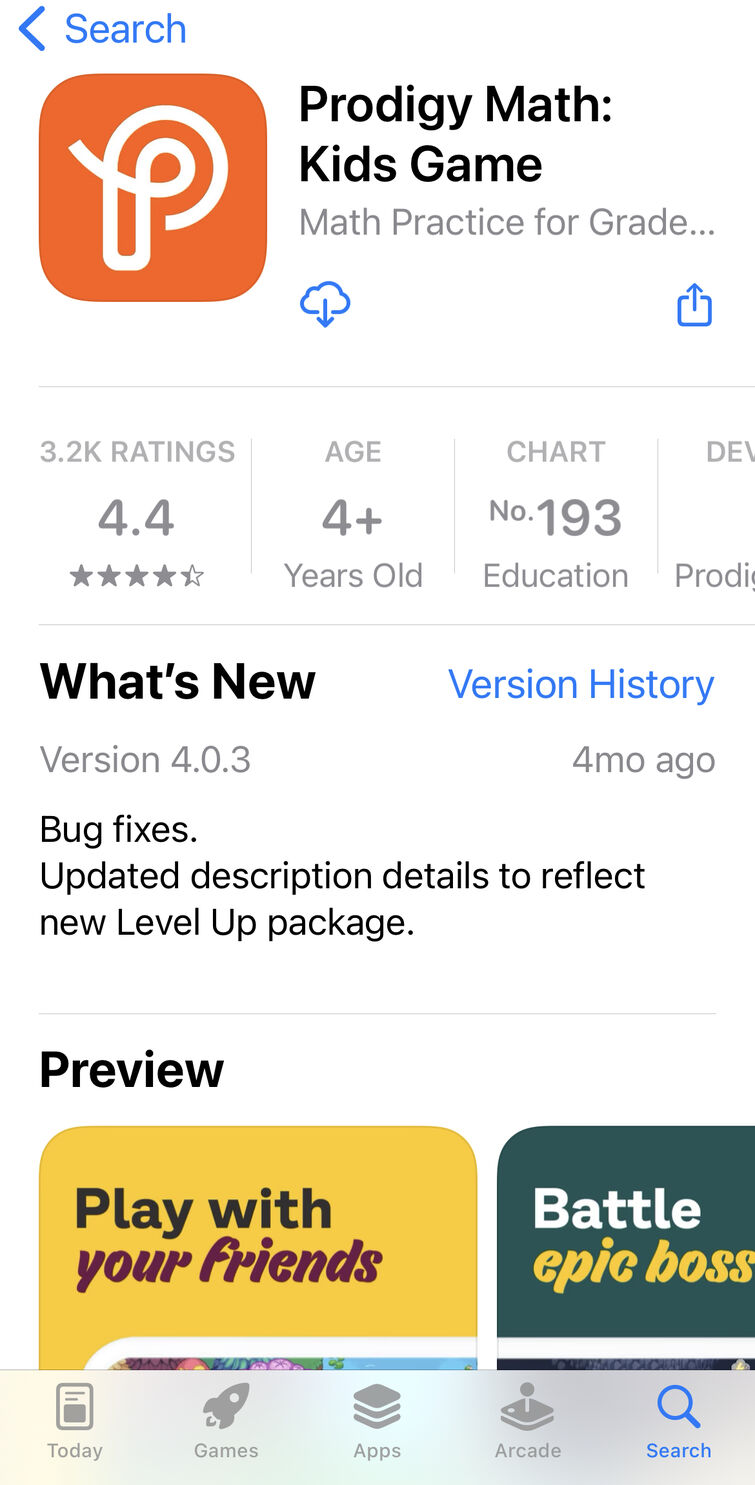This screenshot has width=755, height=1485.
Task: Go to the Arcade tab
Action: pyautogui.click(x=528, y=1422)
